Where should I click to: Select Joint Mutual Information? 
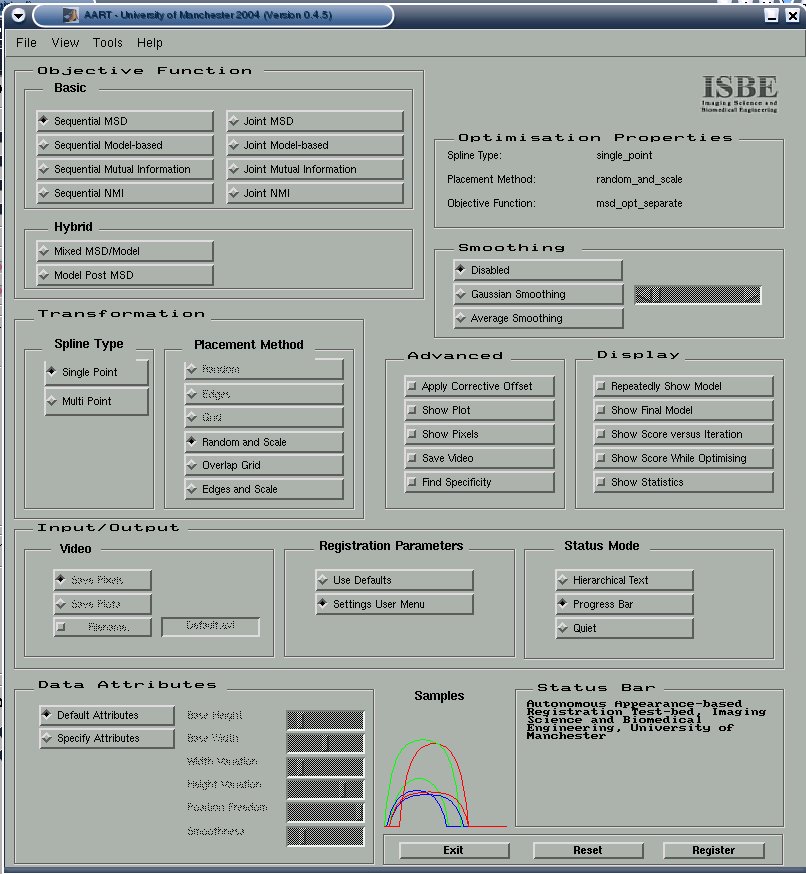[315, 169]
